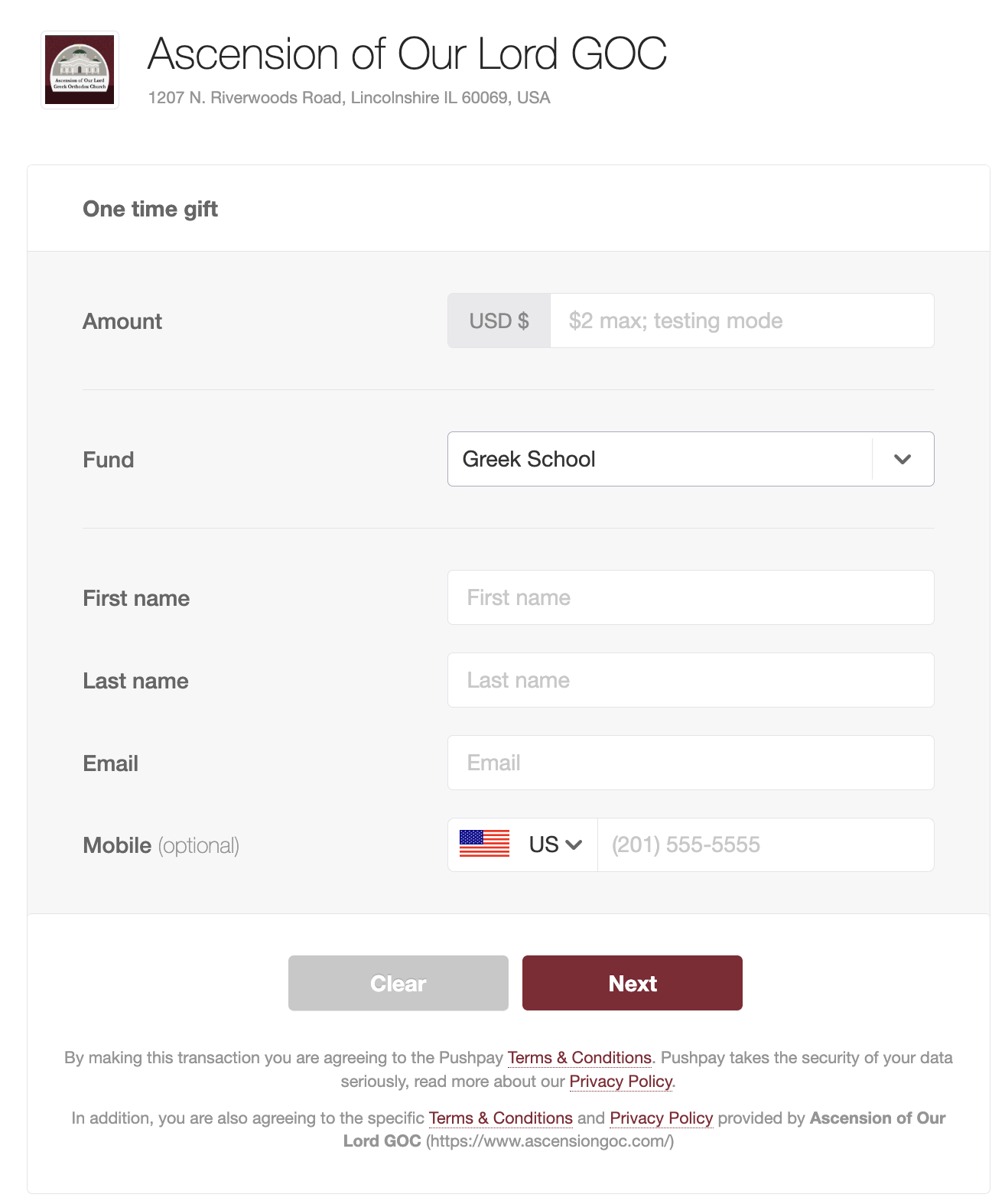
Task: Select the mobile phone number field
Action: point(766,844)
